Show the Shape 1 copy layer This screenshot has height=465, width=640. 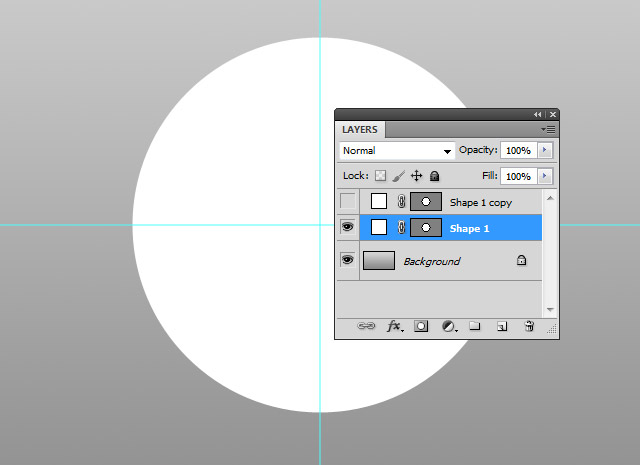click(x=348, y=201)
